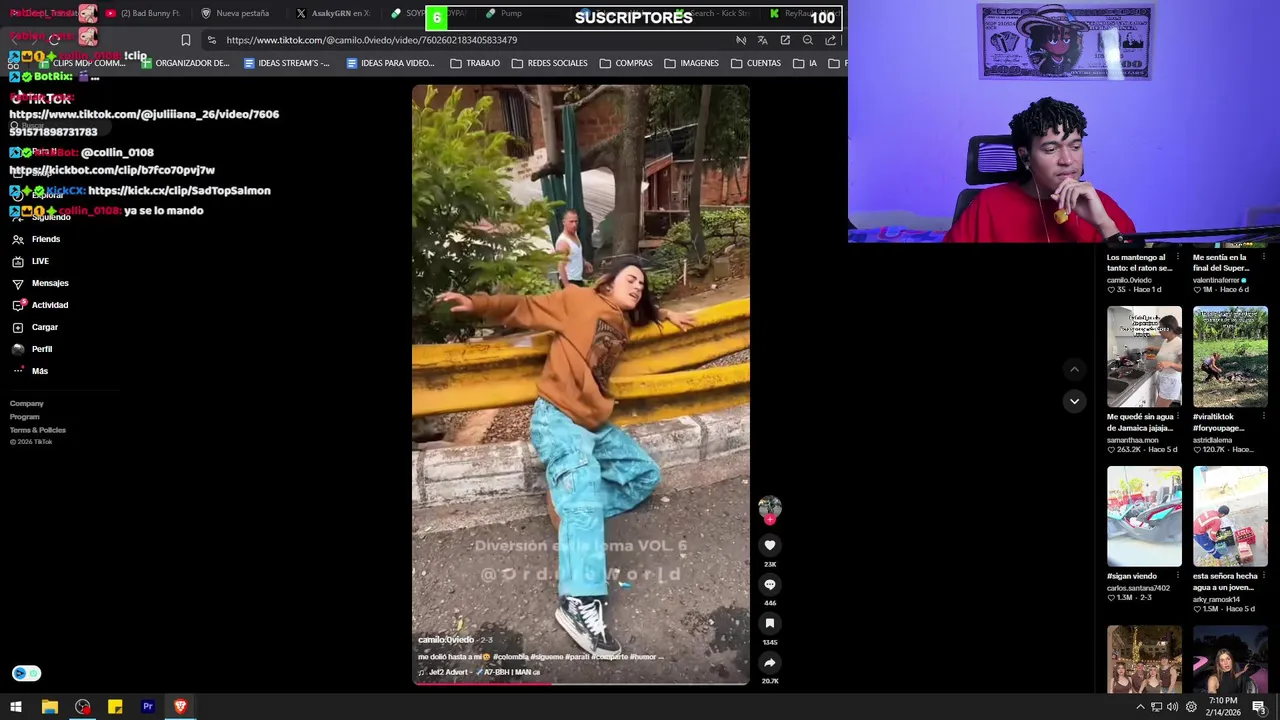The image size is (1280, 720).
Task: Click the Program footer link
Action: [x=25, y=417]
